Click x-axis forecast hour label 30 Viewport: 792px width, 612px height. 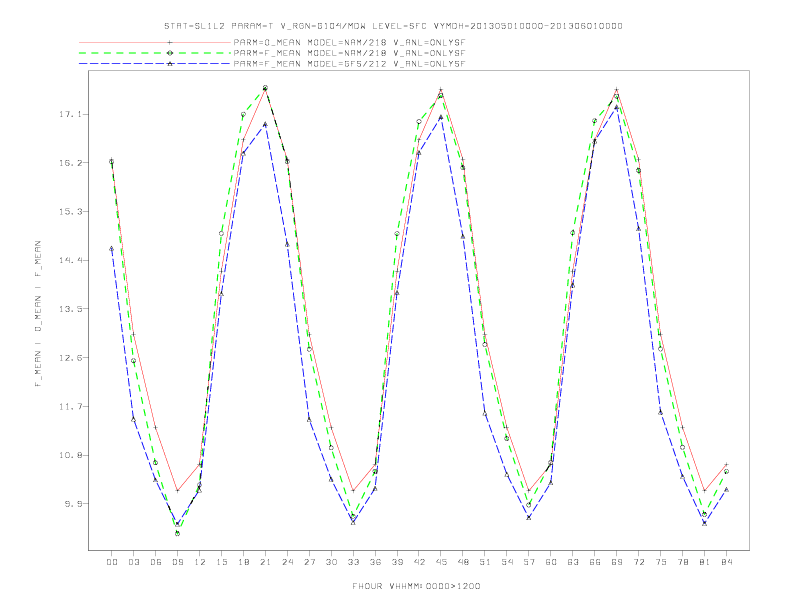pos(331,562)
